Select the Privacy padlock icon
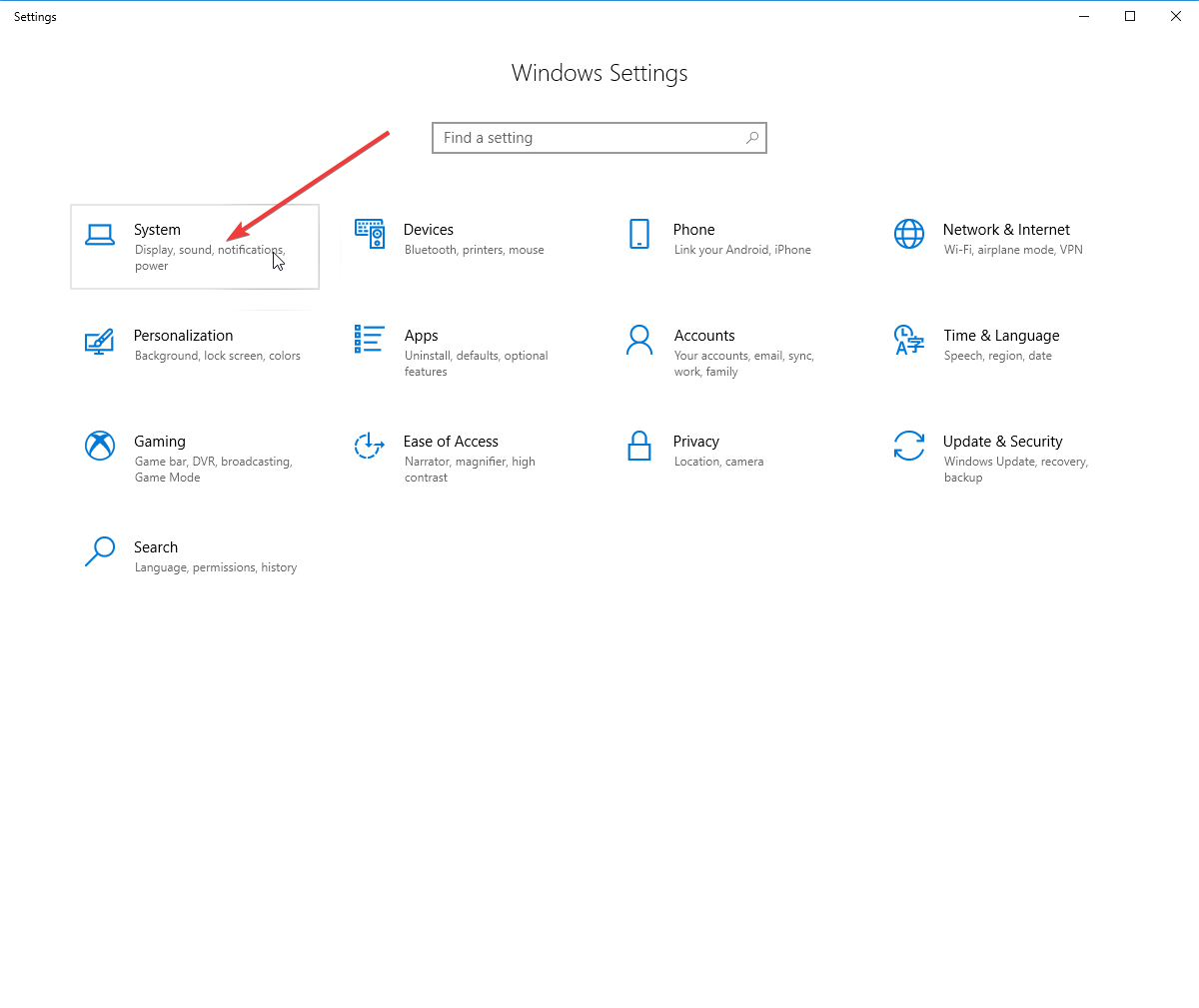Screen dimensions: 1199x1008 [639, 446]
